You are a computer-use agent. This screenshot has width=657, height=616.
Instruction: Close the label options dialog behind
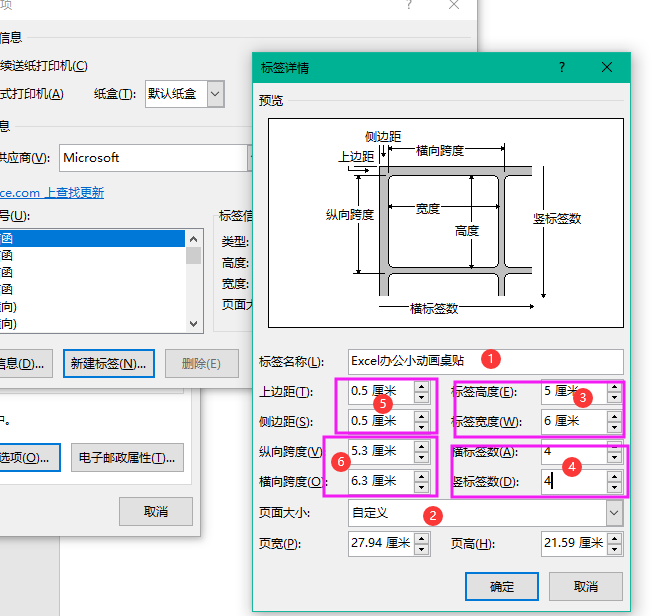click(x=454, y=5)
